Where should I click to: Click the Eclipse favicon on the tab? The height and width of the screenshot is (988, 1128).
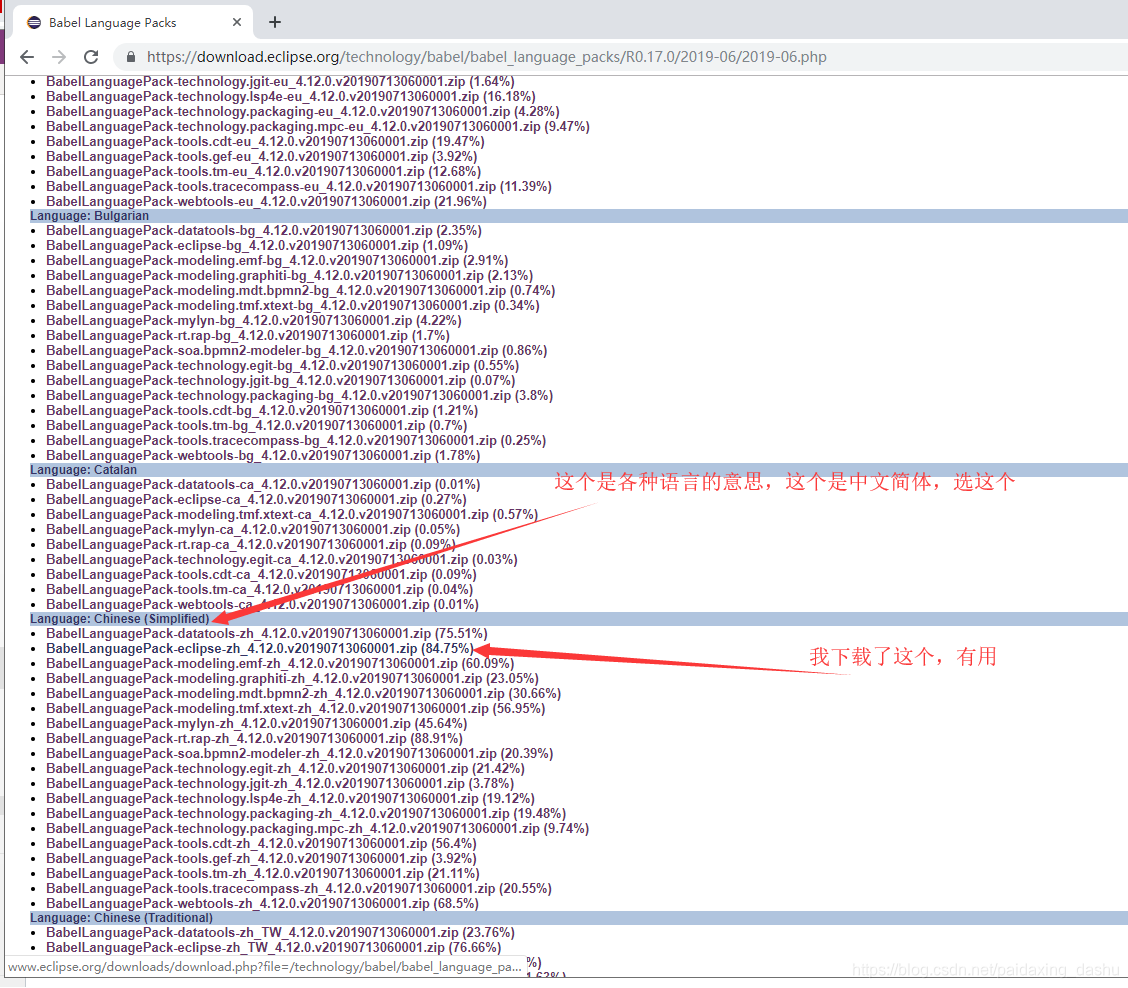pos(34,22)
